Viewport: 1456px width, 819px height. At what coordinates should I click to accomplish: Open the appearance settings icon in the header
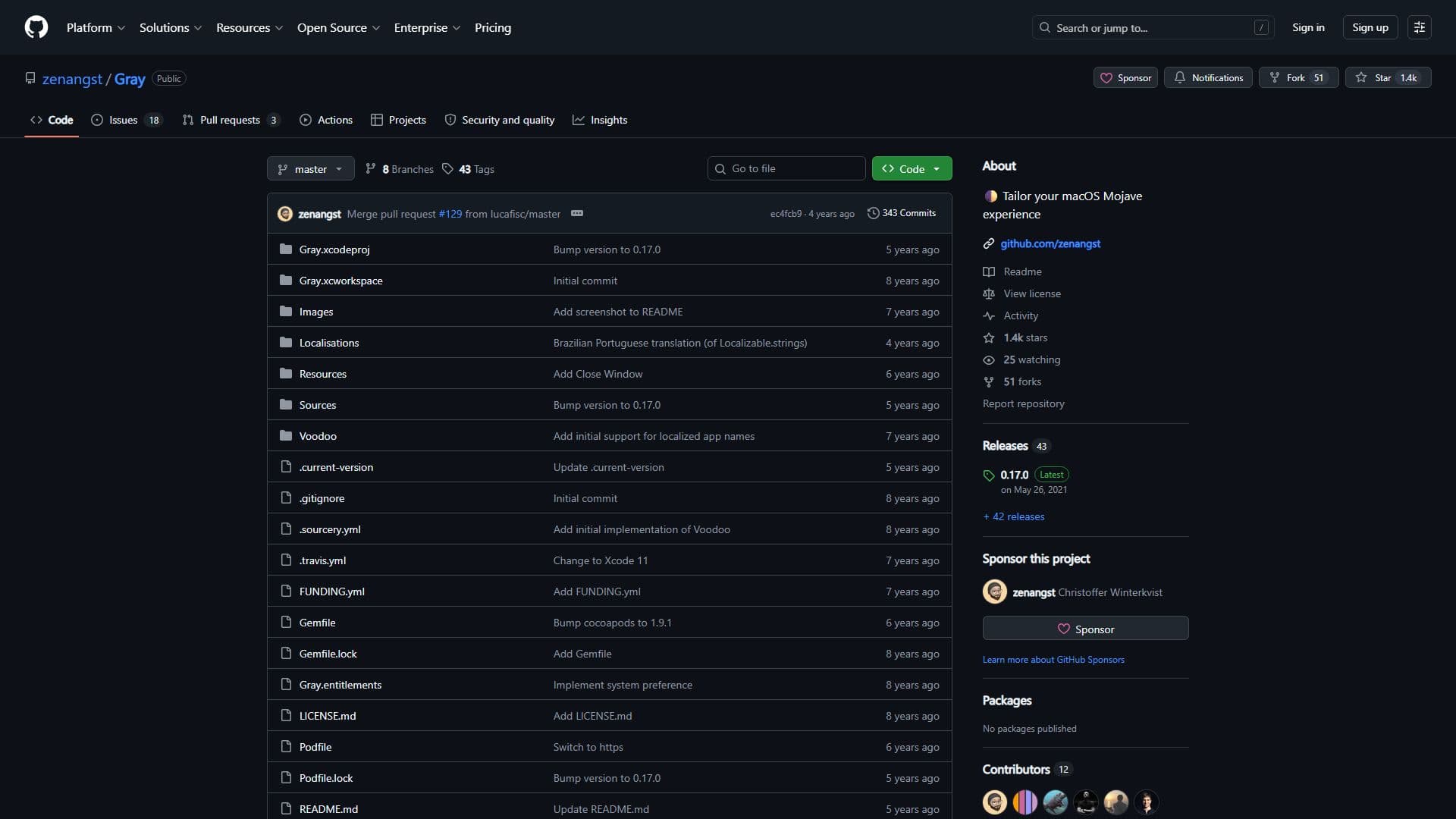pos(1419,27)
